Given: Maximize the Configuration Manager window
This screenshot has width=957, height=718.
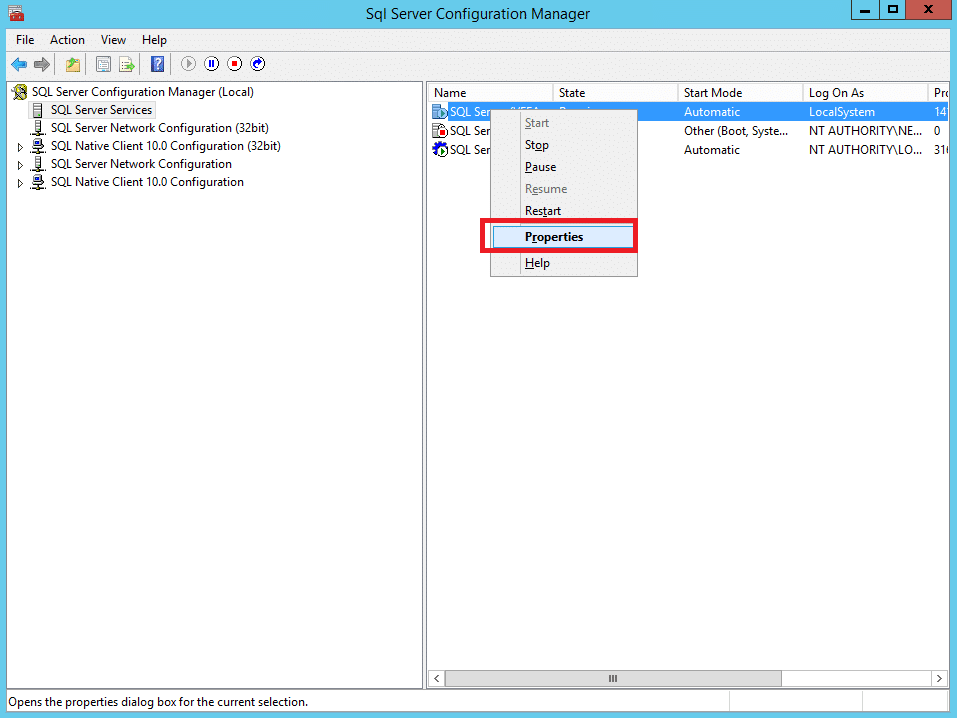Looking at the screenshot, I should click(892, 10).
